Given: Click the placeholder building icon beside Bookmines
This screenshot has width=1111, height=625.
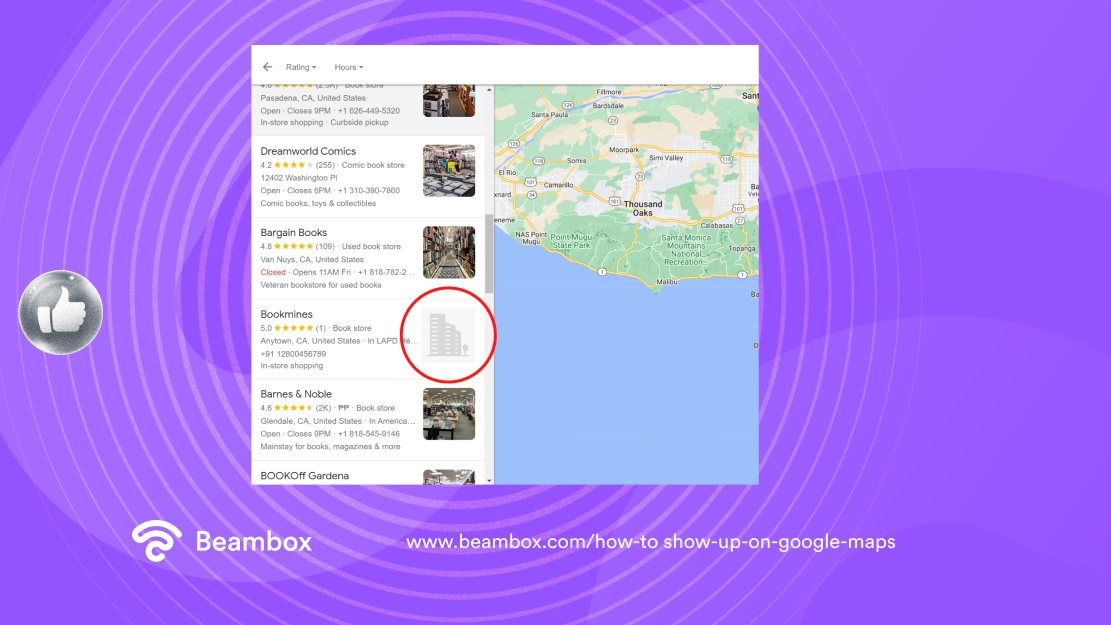Looking at the screenshot, I should tap(447, 334).
